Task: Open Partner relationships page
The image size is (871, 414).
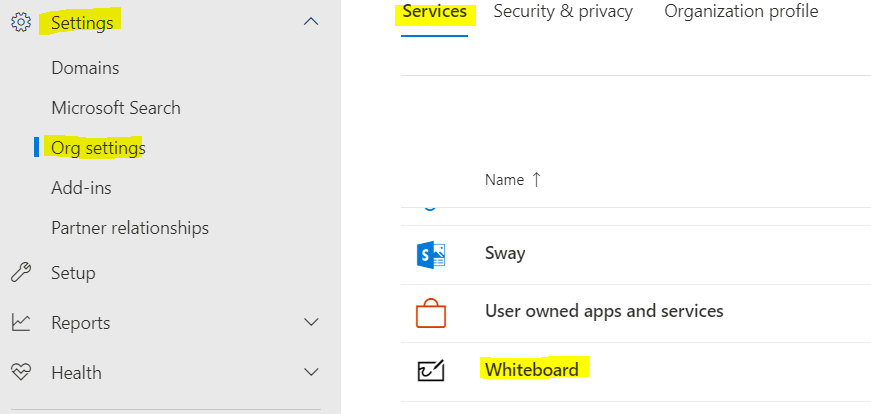Action: coord(130,228)
